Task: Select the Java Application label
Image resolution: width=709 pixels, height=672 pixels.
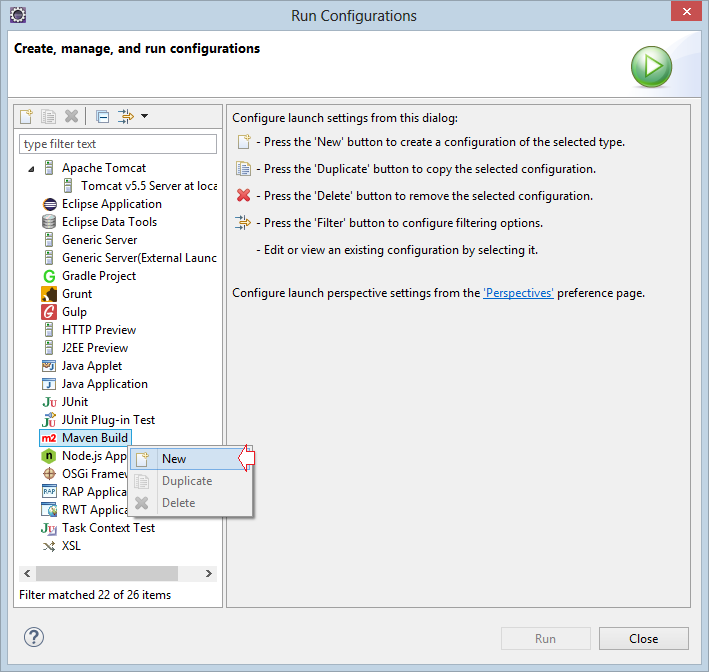Action: 105,384
